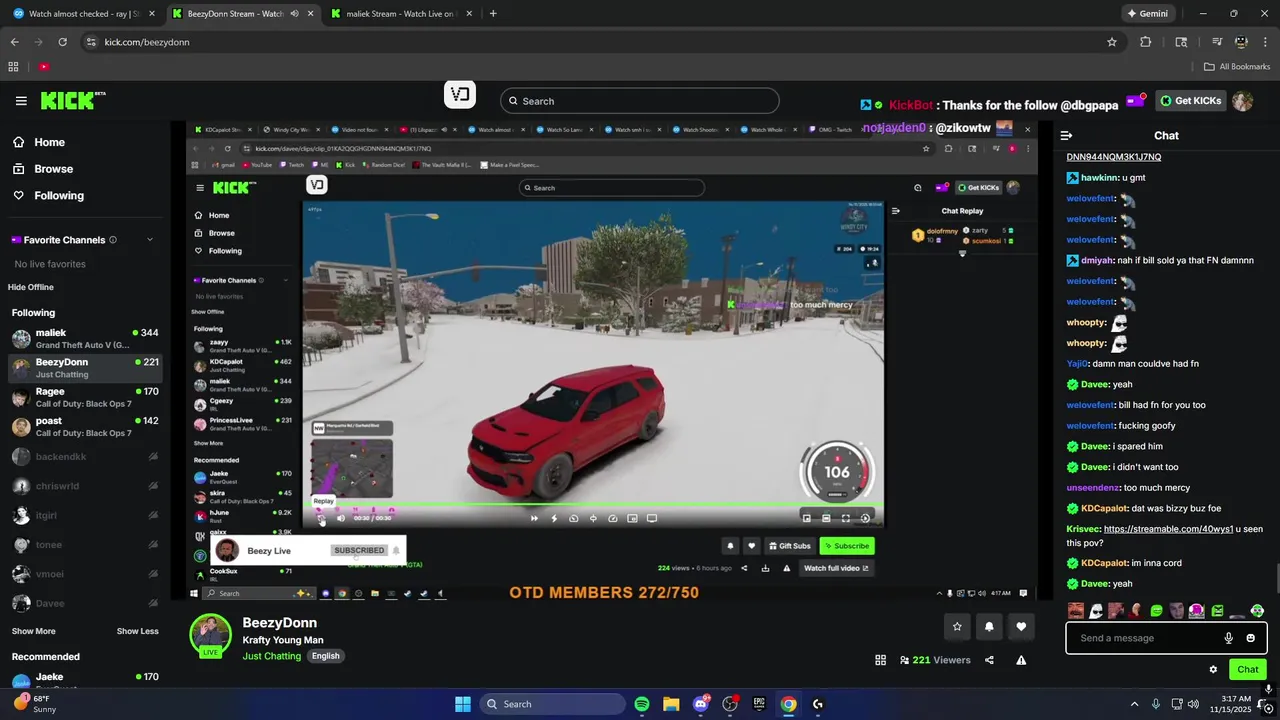Open Ragee channel in Following list
This screenshot has height=720, width=1280.
click(84, 397)
